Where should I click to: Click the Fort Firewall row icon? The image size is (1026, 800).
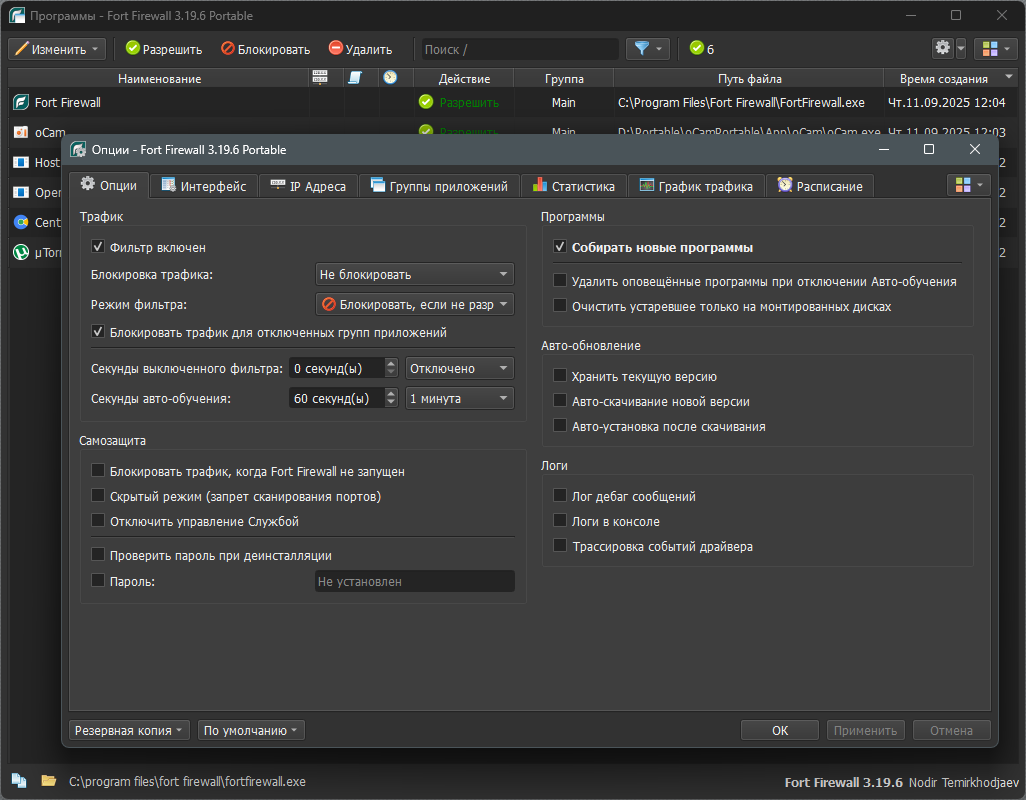click(x=21, y=102)
